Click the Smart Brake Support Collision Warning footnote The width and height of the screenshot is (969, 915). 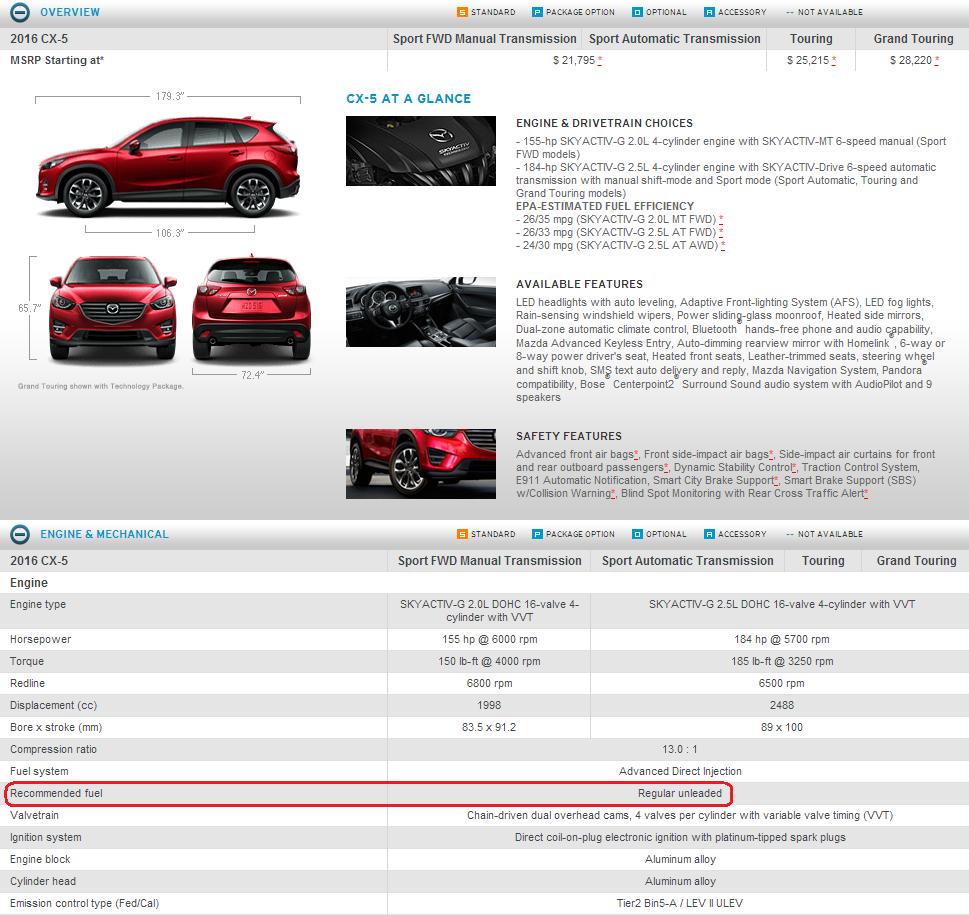pos(613,494)
